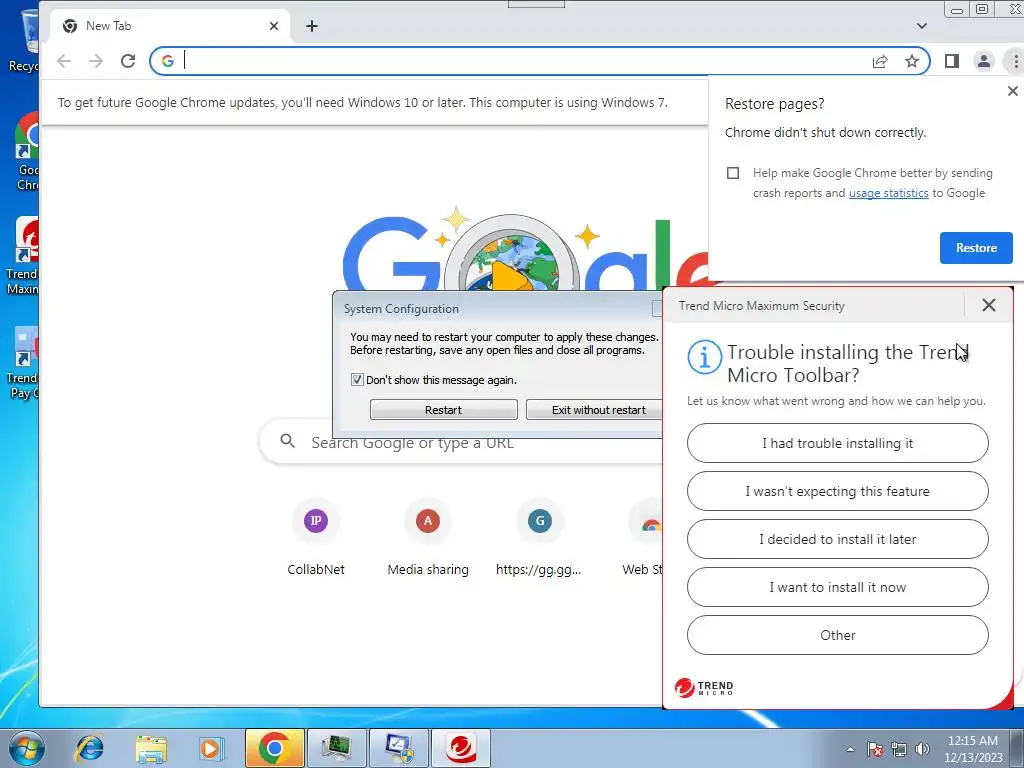Open the Chrome profile avatar
The image size is (1024, 768).
coord(984,61)
